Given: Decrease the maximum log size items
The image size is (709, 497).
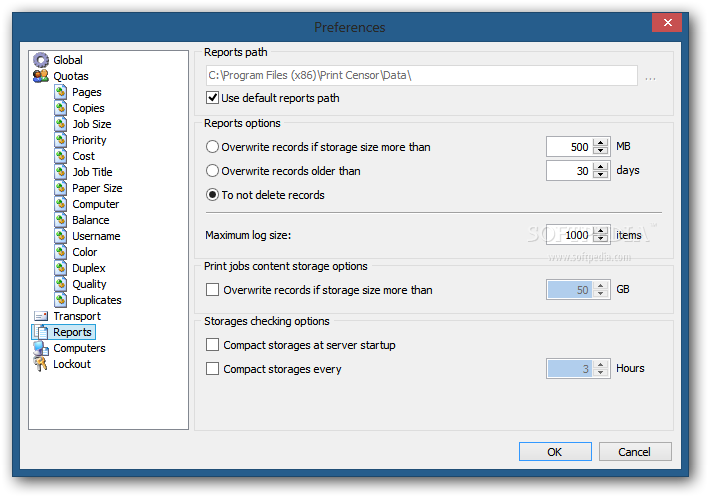Looking at the screenshot, I should click(600, 239).
